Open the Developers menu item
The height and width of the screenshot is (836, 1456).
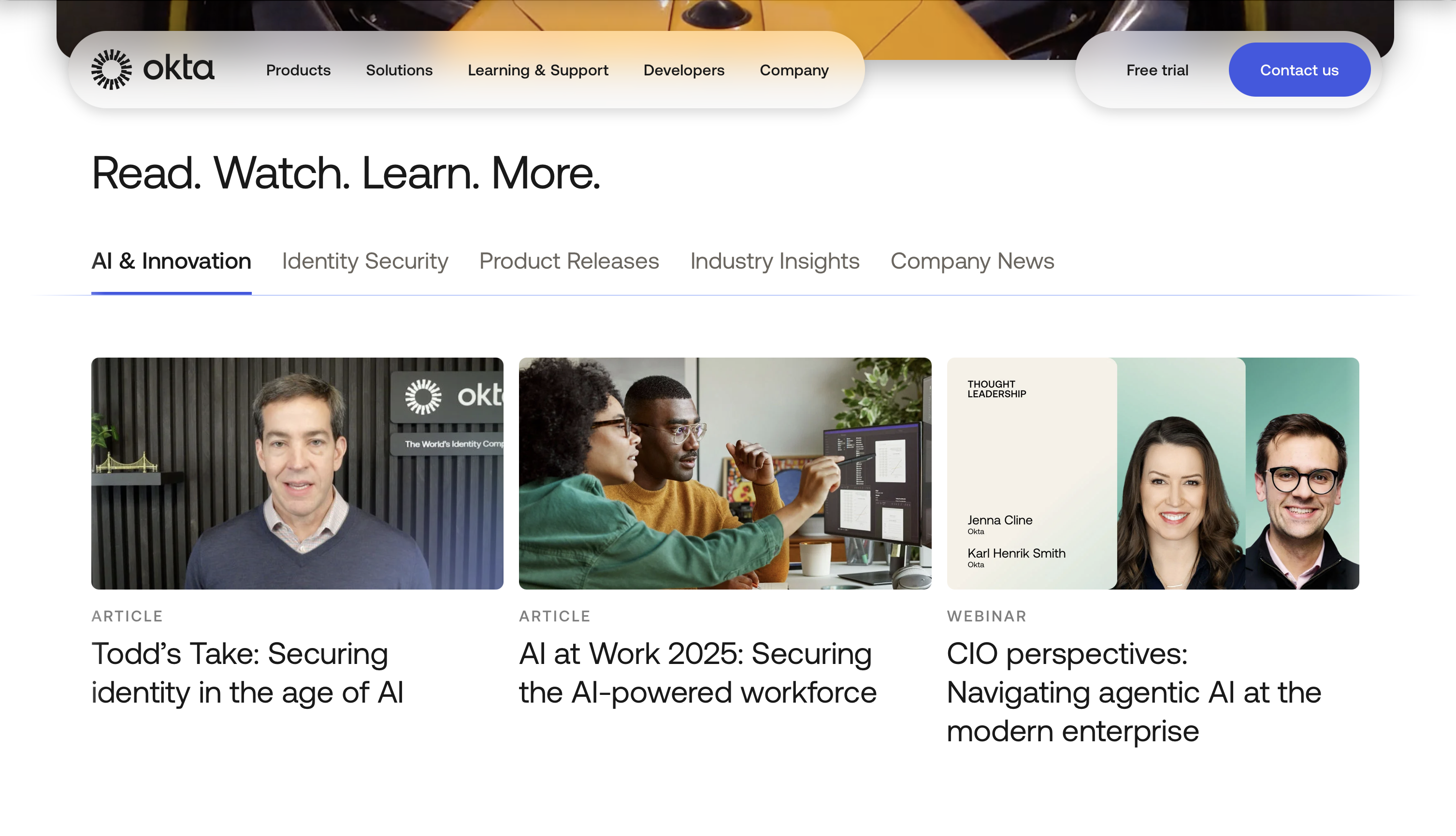click(683, 70)
